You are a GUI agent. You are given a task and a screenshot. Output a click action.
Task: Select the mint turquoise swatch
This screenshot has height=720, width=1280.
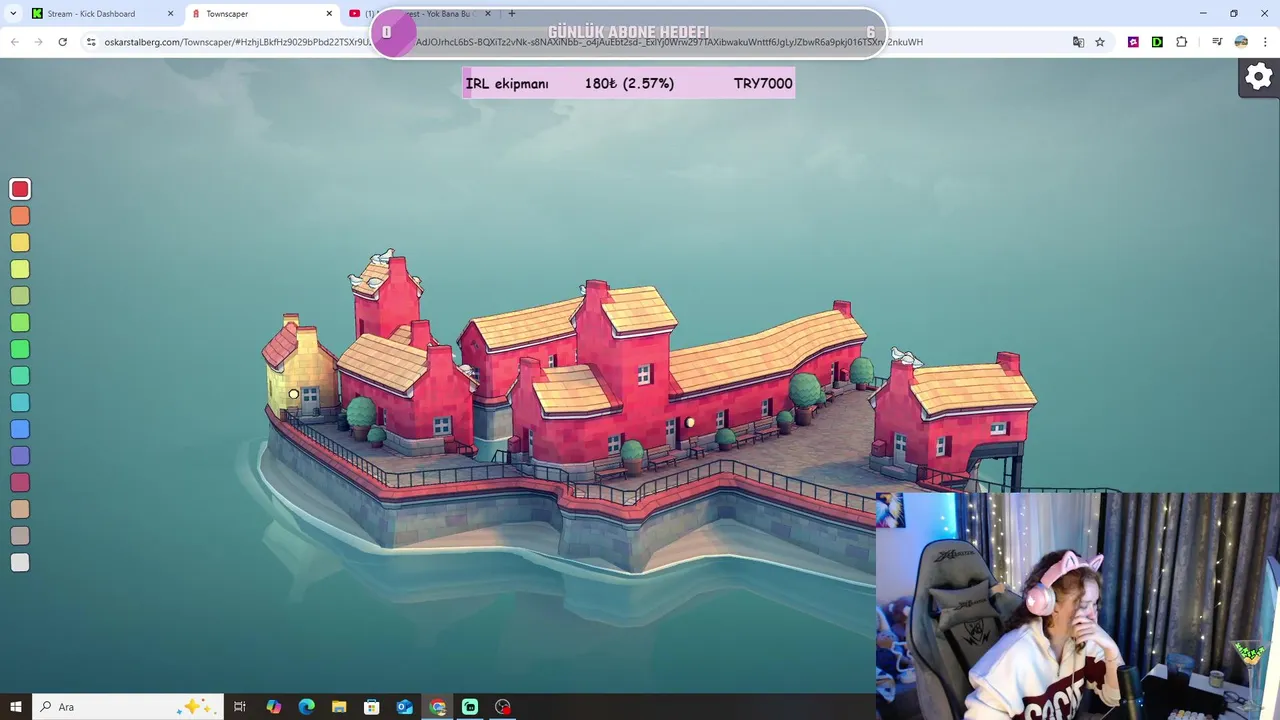coord(20,376)
